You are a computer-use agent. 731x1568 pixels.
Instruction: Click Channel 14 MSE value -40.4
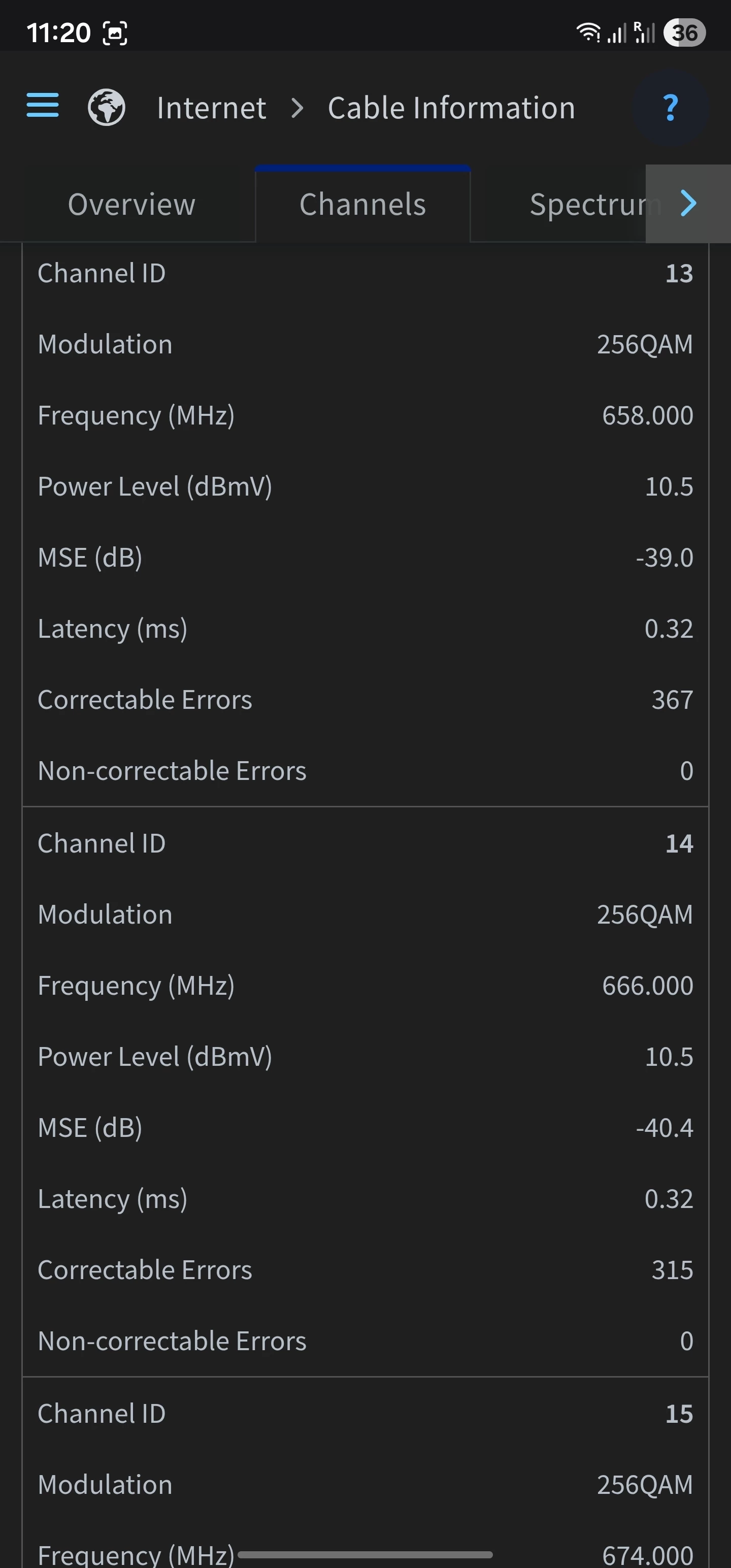point(664,1128)
